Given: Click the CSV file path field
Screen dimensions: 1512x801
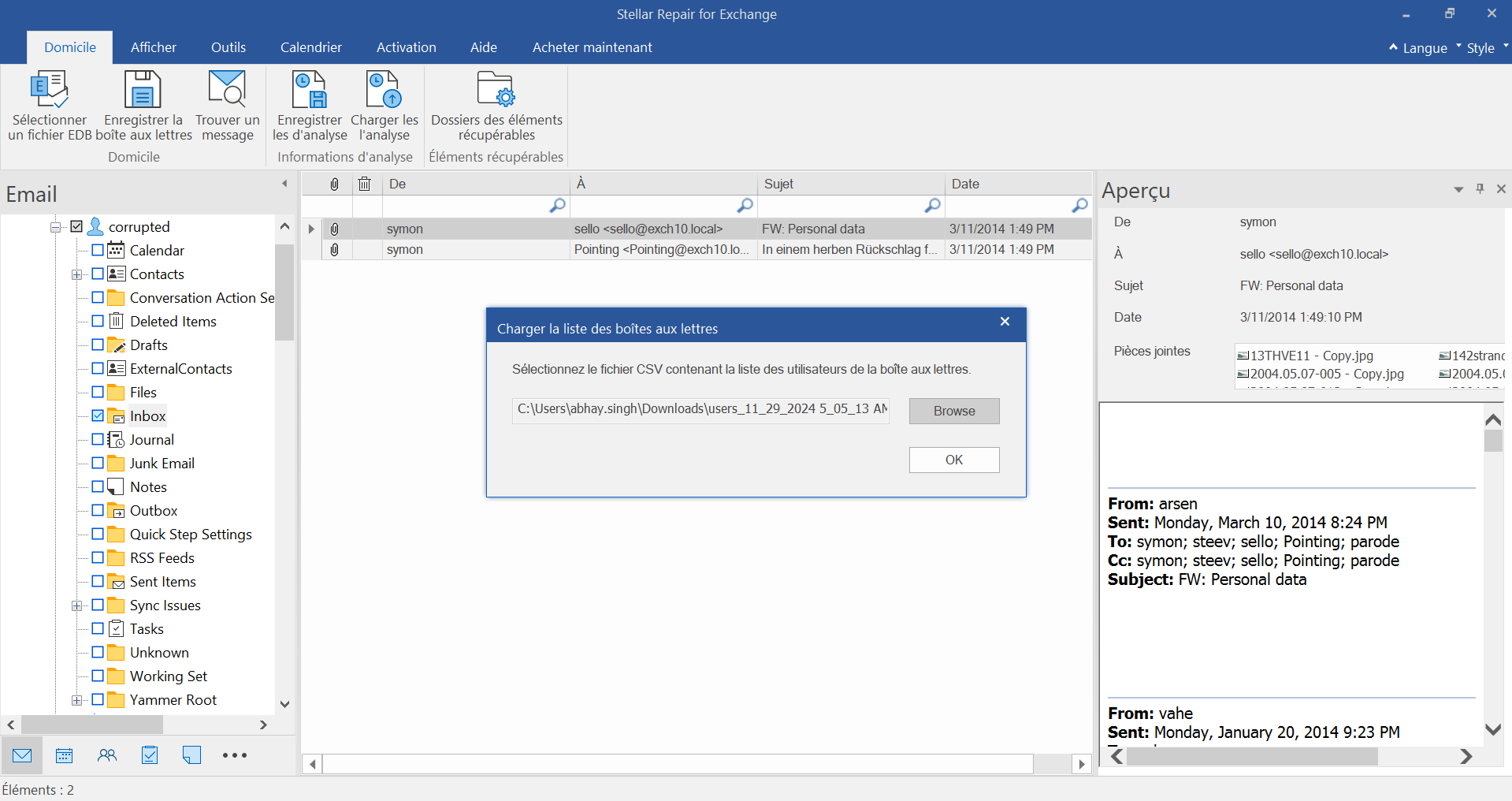Looking at the screenshot, I should [700, 409].
